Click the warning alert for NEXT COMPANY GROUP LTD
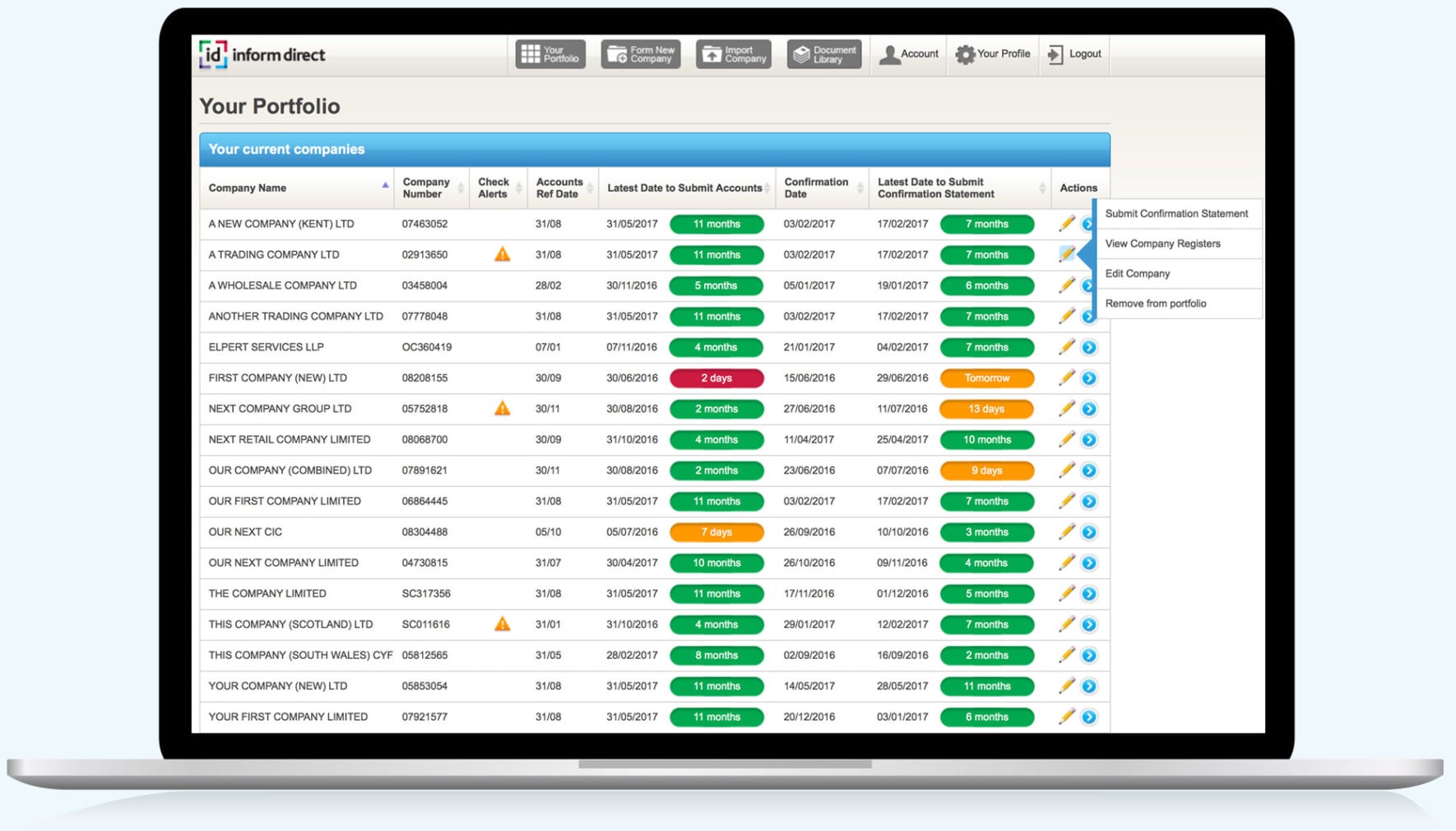Viewport: 1456px width, 831px height. 503,408
